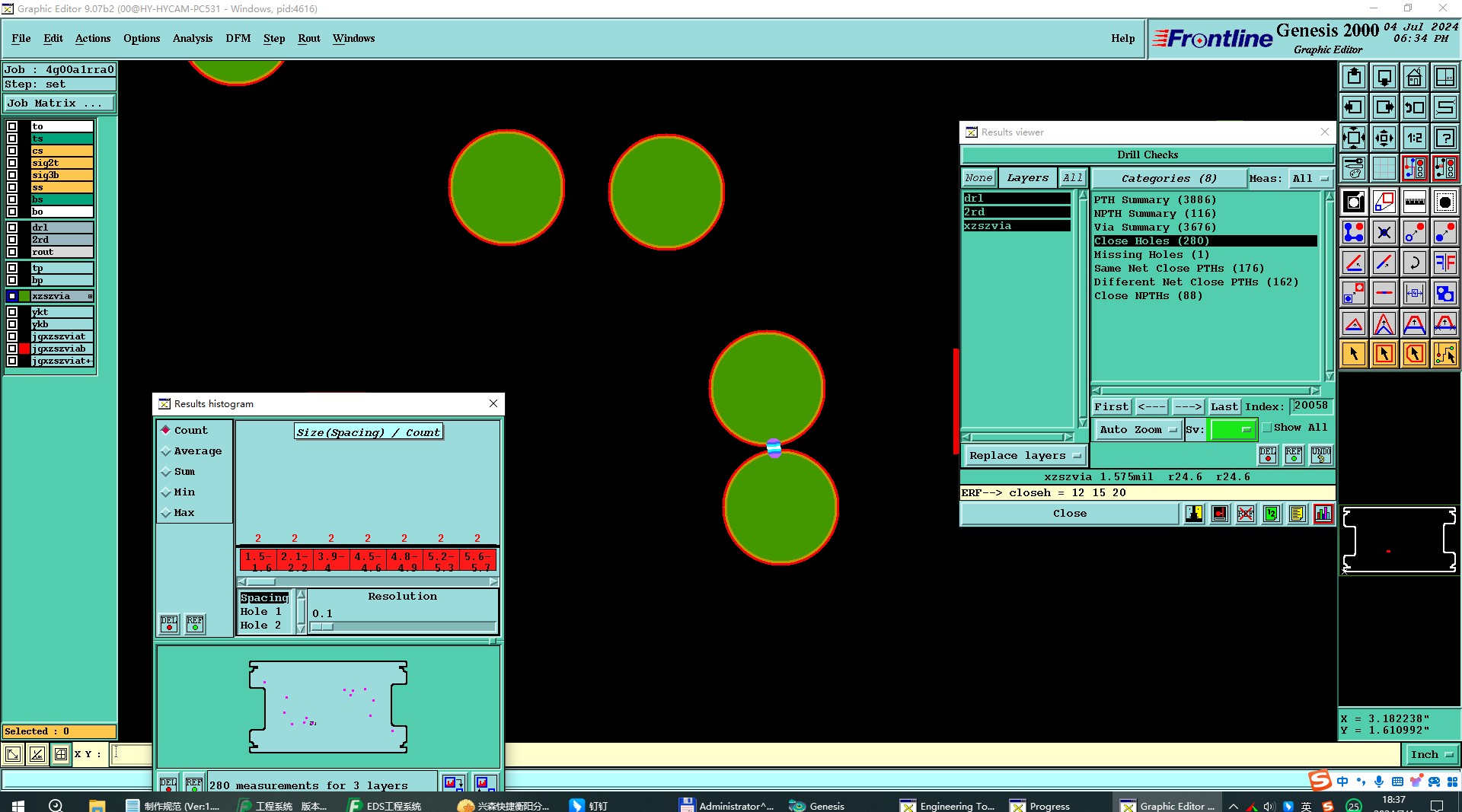1462x812 pixels.
Task: Open the Meas All dropdown
Action: [1310, 179]
